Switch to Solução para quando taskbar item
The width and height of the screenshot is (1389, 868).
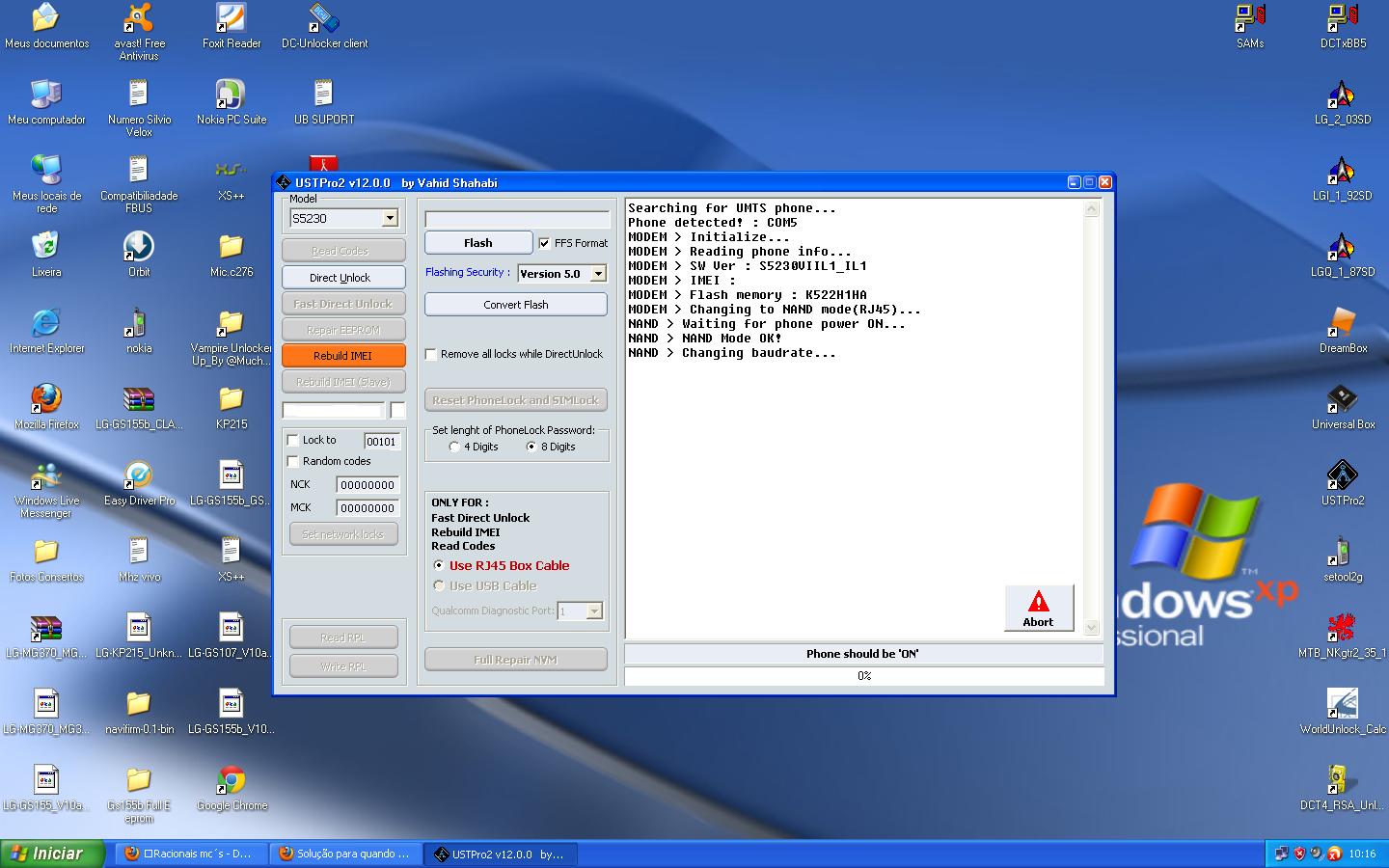[x=345, y=854]
